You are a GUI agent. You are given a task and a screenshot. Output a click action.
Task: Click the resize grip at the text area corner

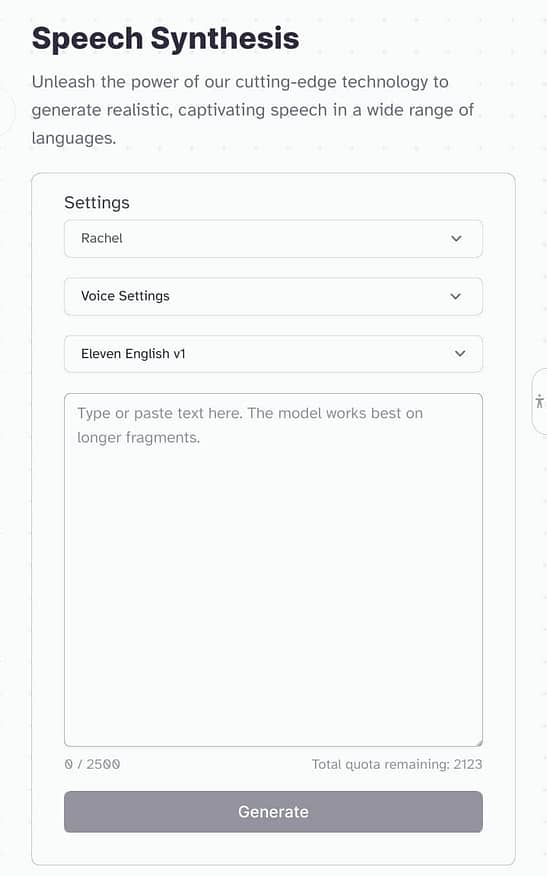479,742
